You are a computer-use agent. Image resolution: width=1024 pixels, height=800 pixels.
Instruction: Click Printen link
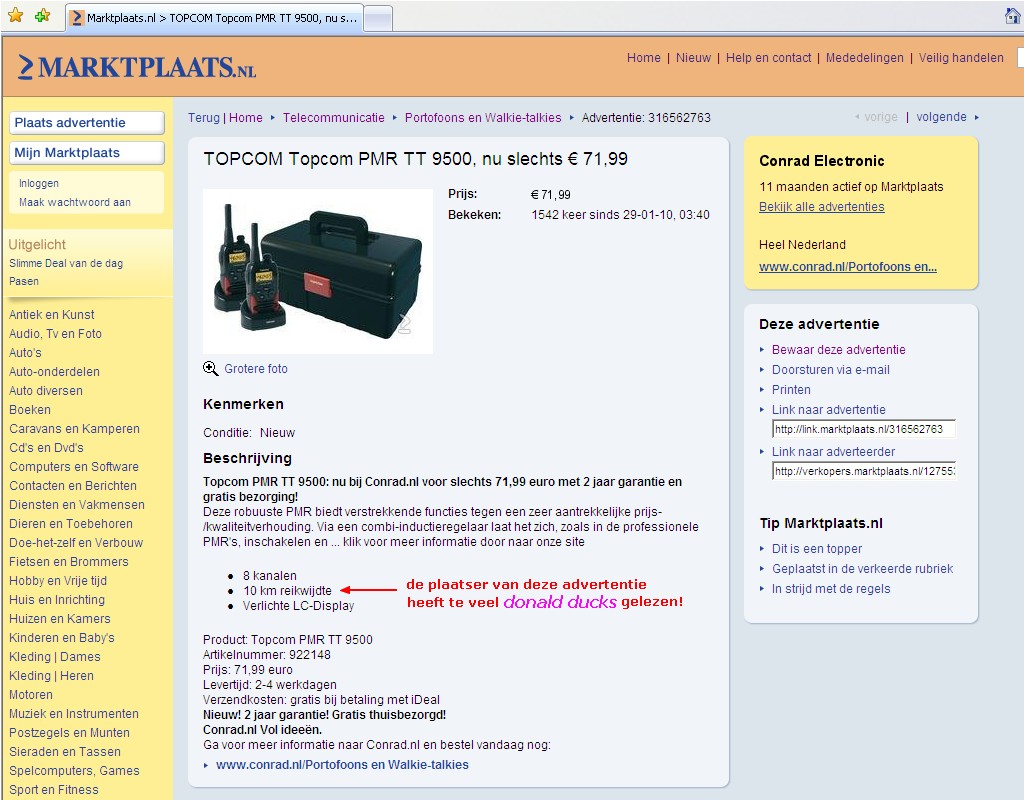pyautogui.click(x=791, y=390)
